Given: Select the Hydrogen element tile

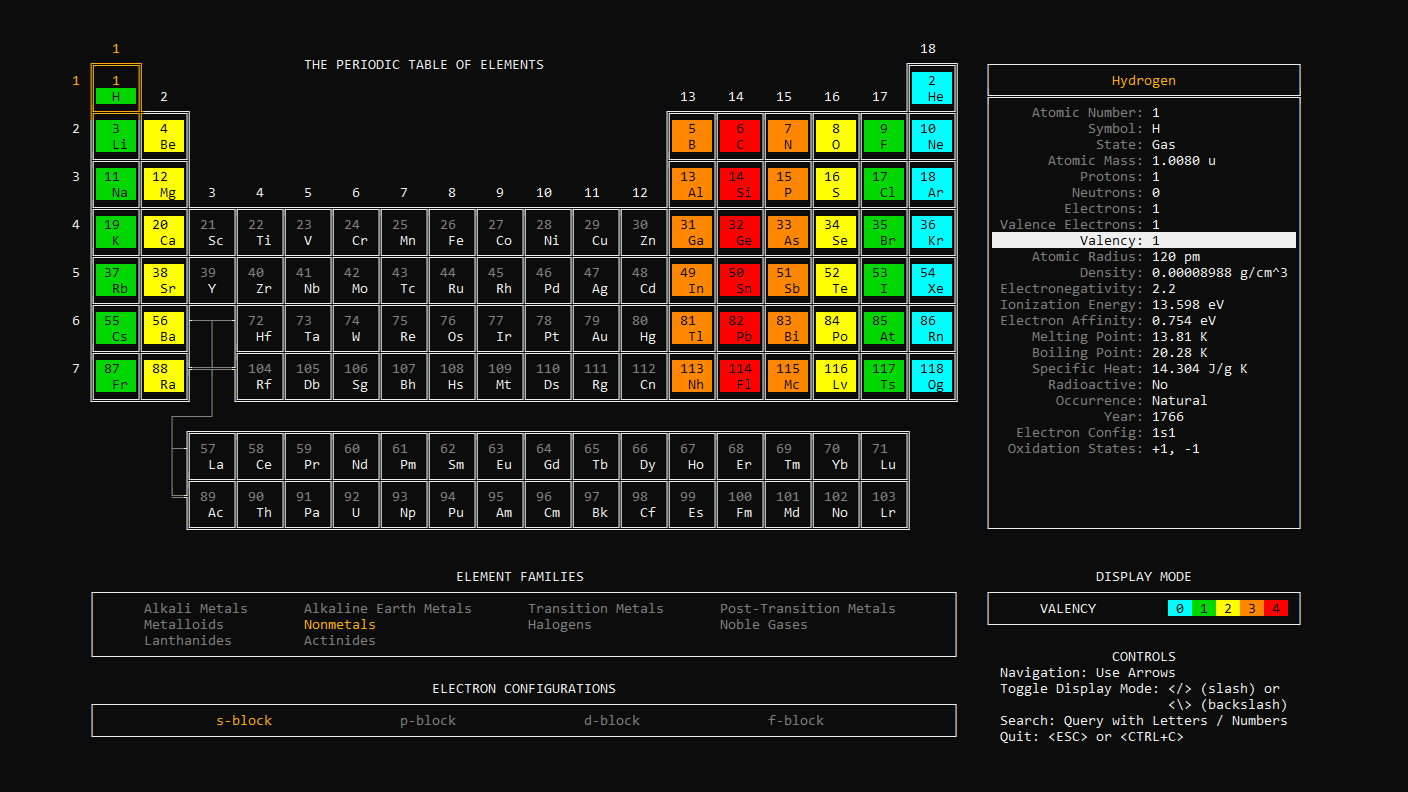Looking at the screenshot, I should pyautogui.click(x=116, y=87).
